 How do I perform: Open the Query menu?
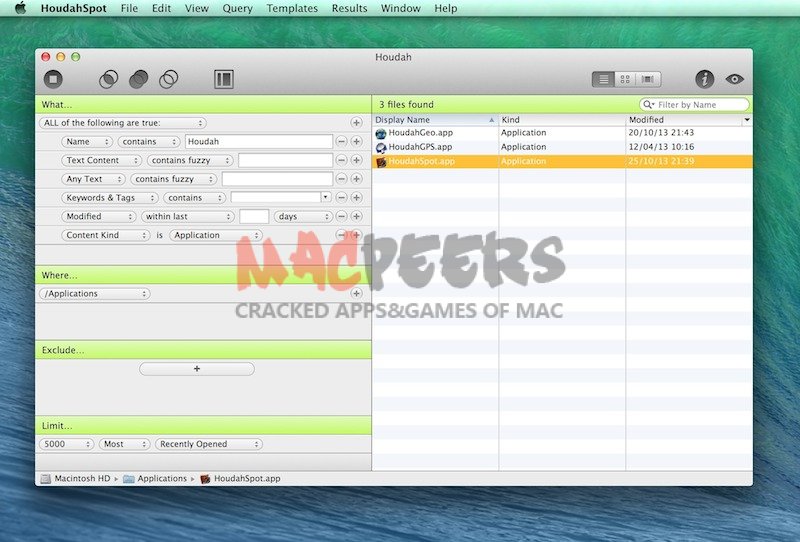[x=237, y=9]
